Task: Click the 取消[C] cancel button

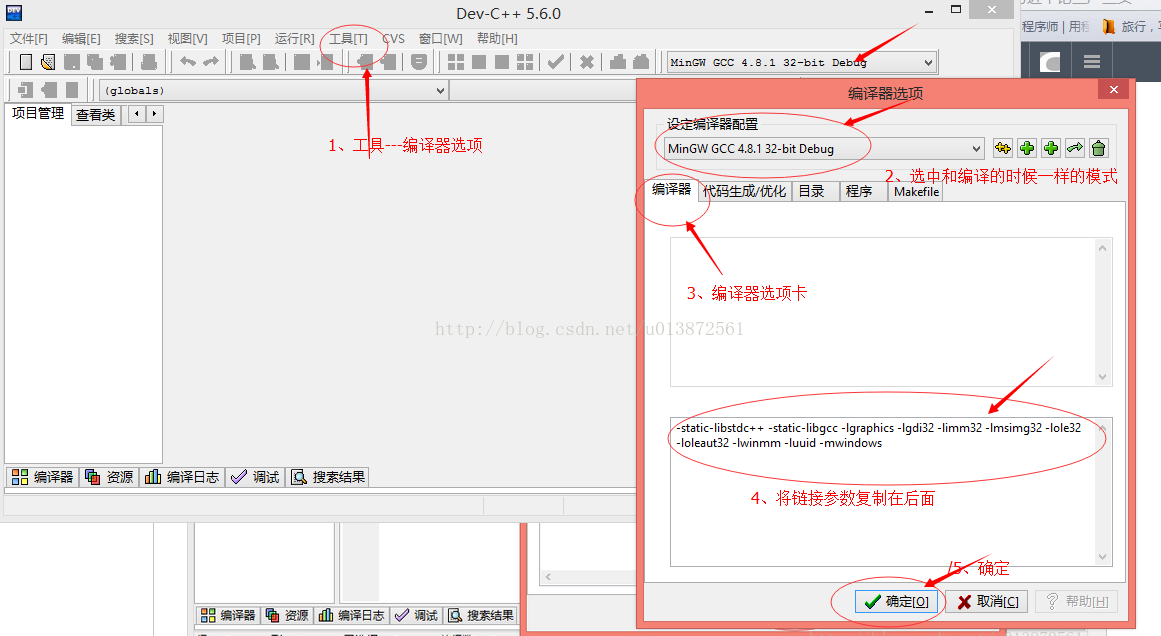Action: point(987,601)
